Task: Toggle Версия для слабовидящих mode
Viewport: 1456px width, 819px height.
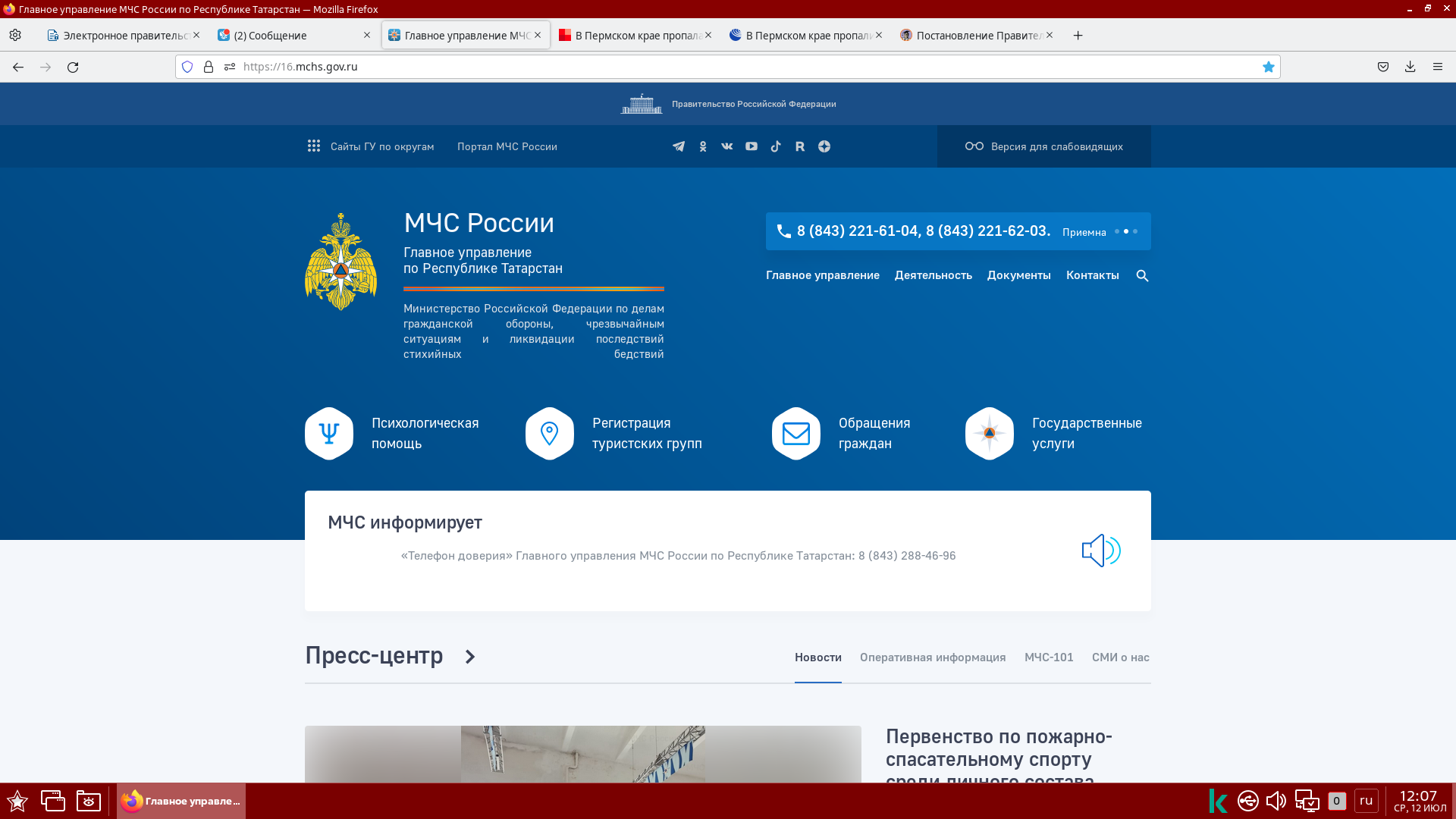Action: tap(1044, 146)
